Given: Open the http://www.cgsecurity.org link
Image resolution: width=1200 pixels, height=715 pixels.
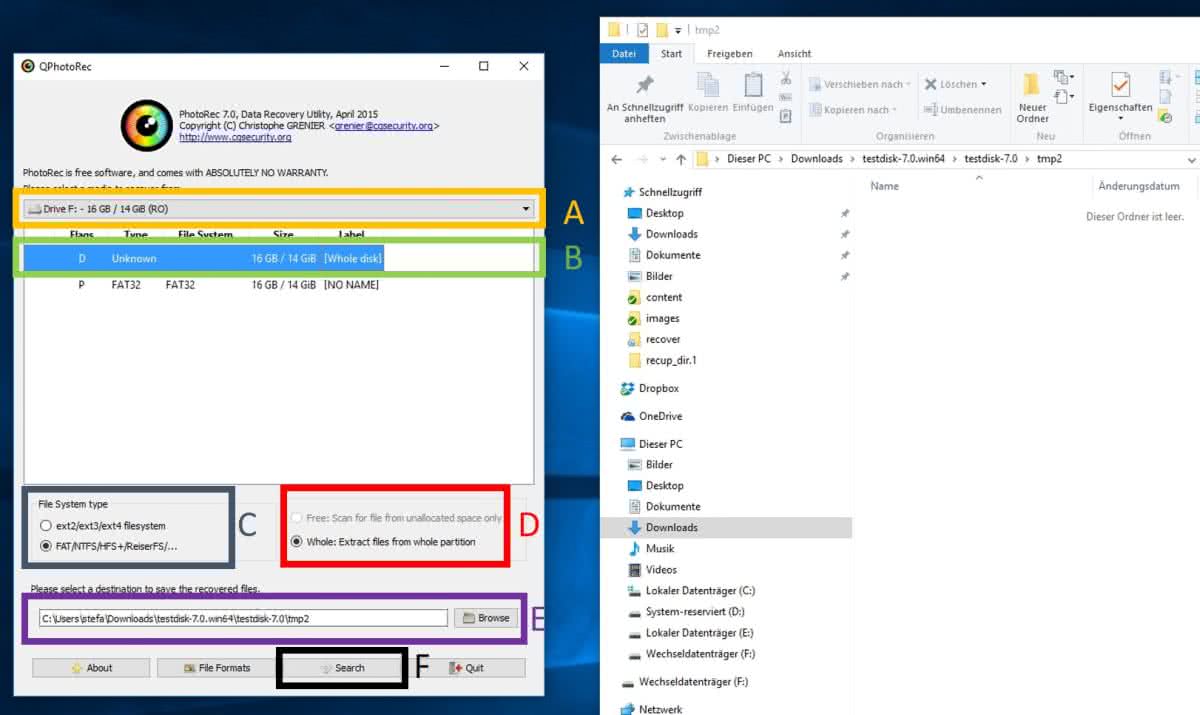Looking at the screenshot, I should coord(235,137).
